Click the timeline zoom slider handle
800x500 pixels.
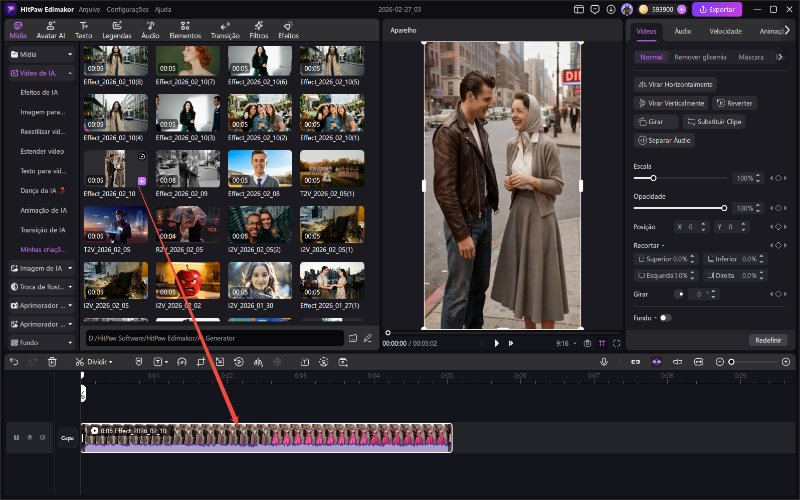click(731, 362)
